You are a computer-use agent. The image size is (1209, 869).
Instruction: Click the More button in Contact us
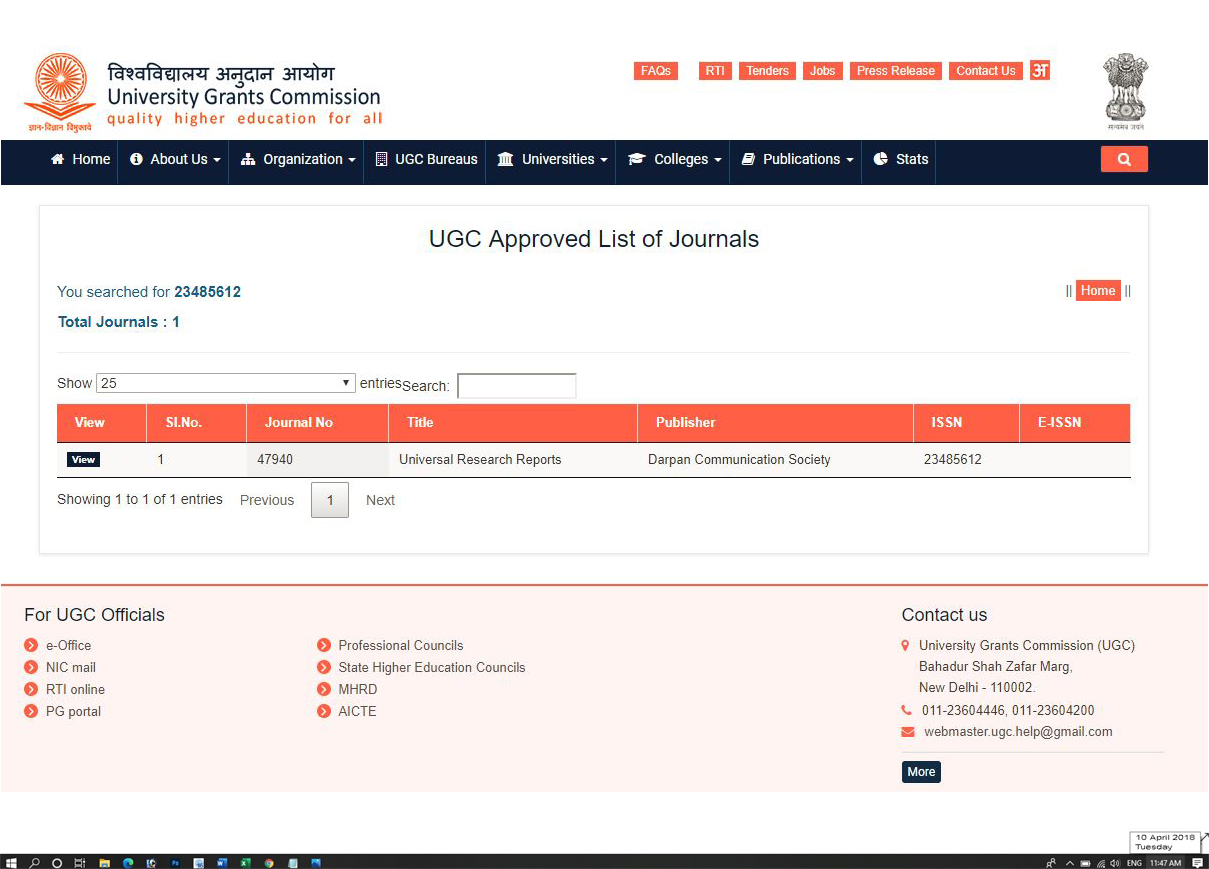click(921, 772)
